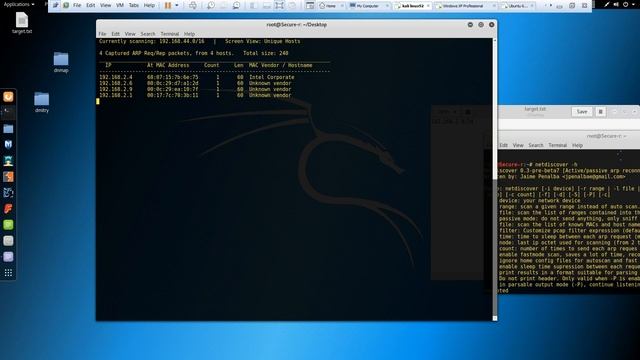This screenshot has height=360, width=640.
Task: Click the 192.168.2.4 Intel Corporate row
Action: [x=197, y=77]
